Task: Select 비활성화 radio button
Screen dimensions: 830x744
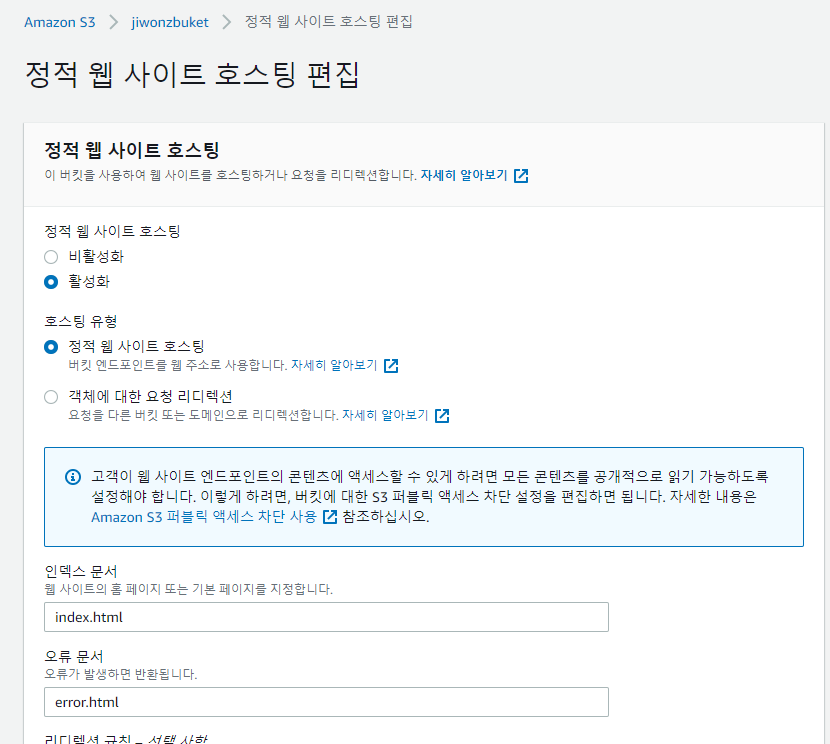Action: [51, 257]
